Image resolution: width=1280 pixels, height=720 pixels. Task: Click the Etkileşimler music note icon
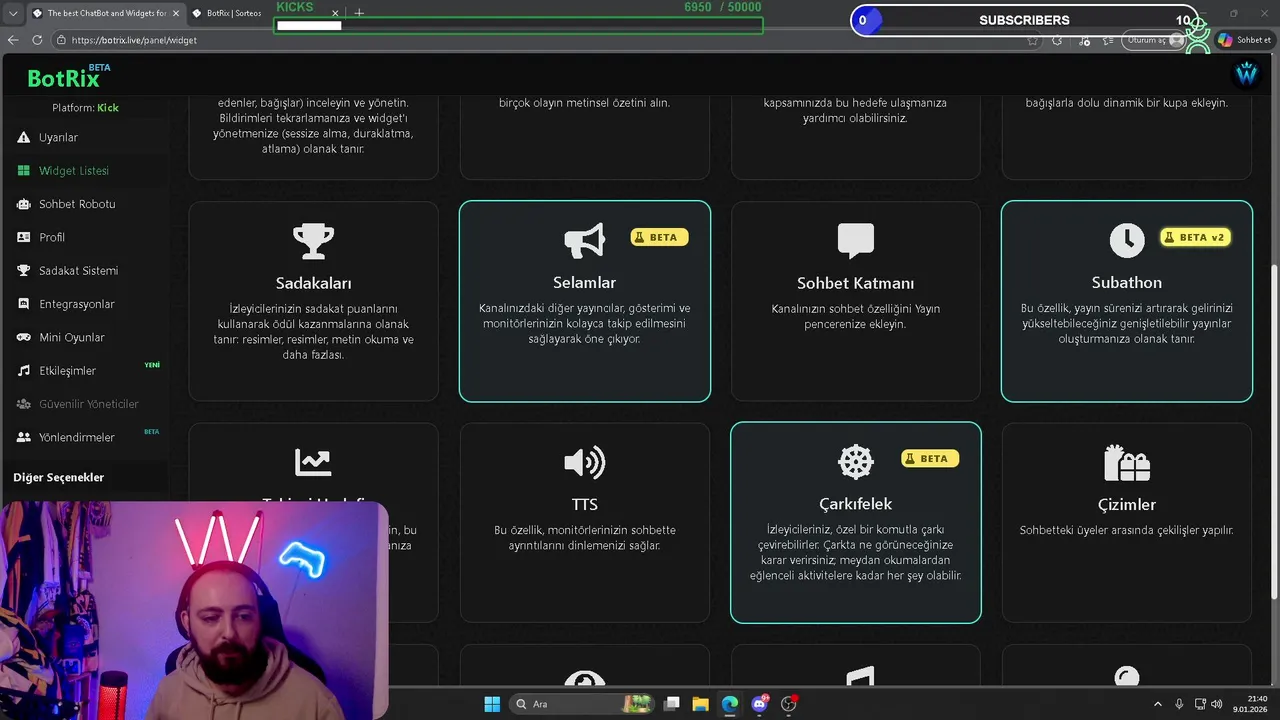click(x=24, y=371)
